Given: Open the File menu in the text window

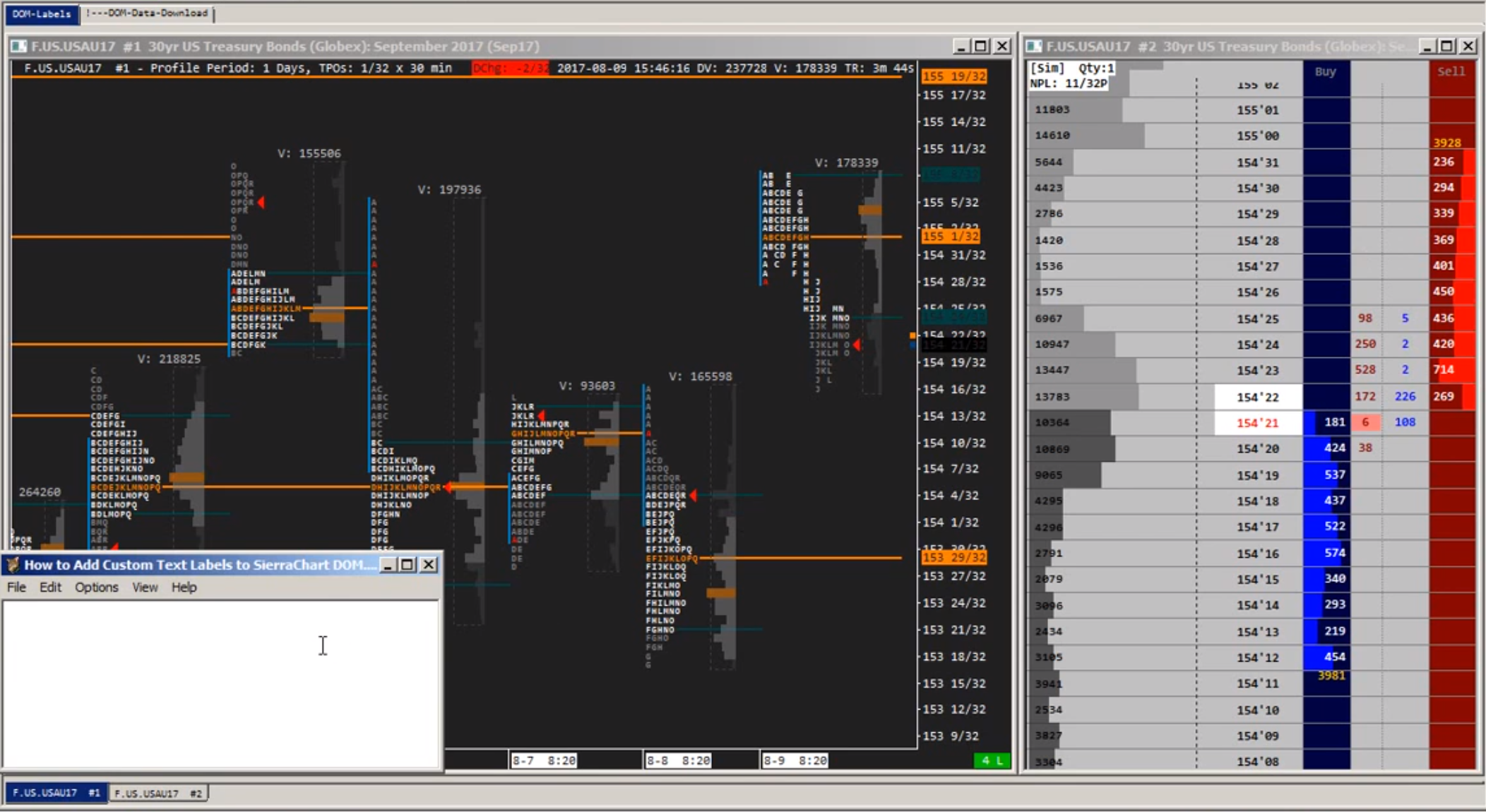Looking at the screenshot, I should [x=16, y=587].
